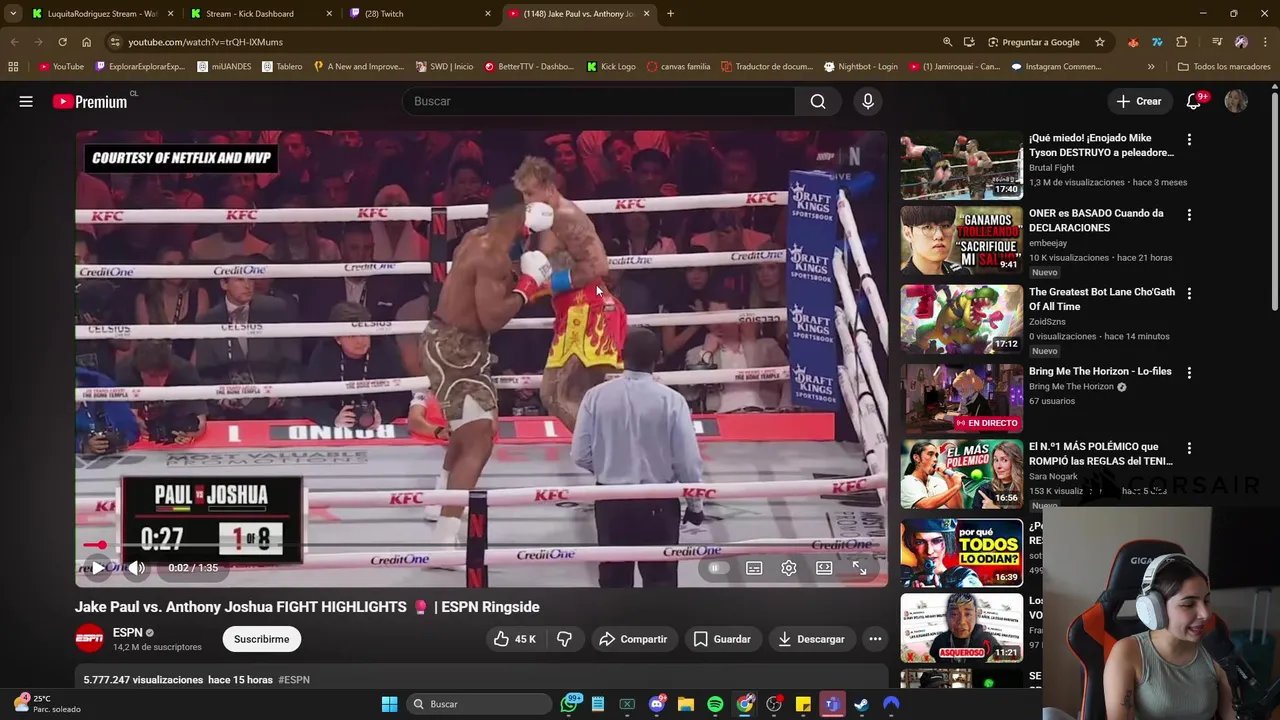Open a new browser tab
The image size is (1280, 720).
pyautogui.click(x=670, y=14)
